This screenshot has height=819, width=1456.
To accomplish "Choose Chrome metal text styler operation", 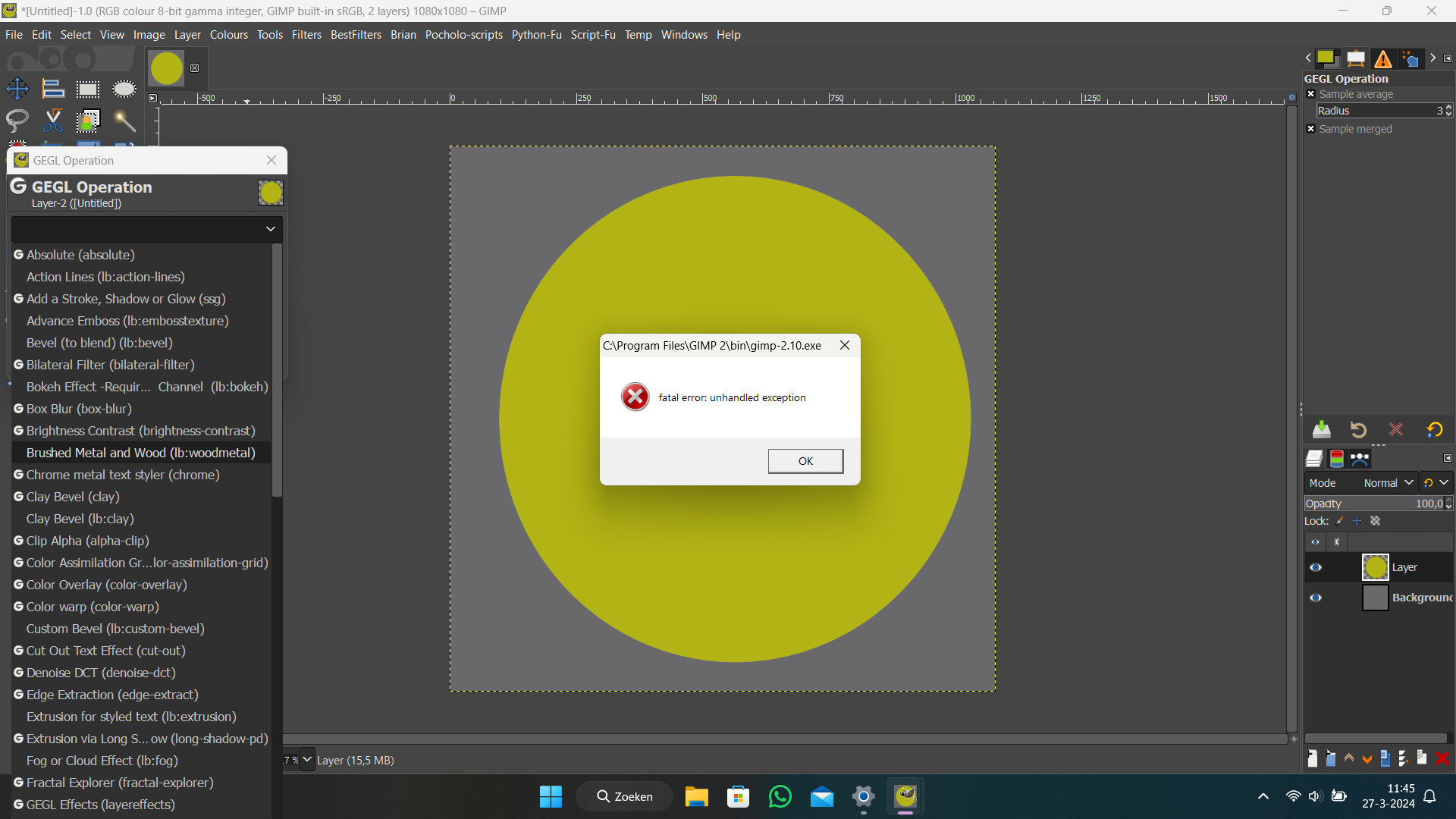I will pyautogui.click(x=141, y=475).
